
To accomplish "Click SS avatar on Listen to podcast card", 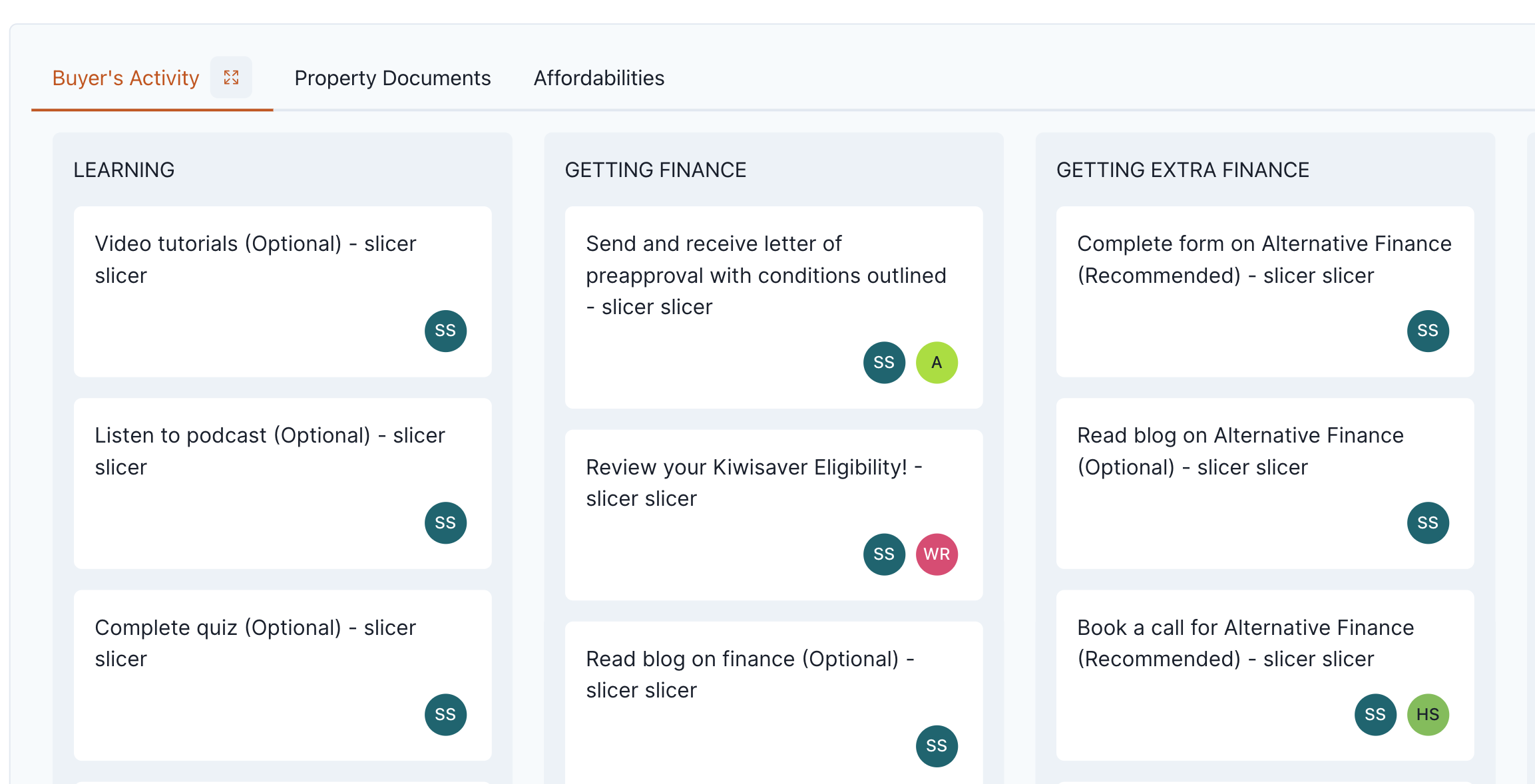I will pos(445,523).
